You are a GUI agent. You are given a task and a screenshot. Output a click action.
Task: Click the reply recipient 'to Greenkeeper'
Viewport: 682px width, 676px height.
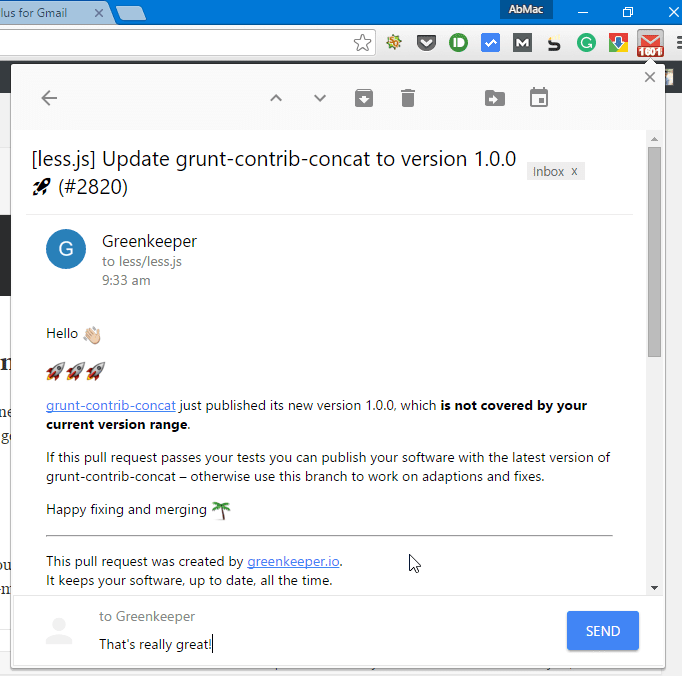point(147,616)
